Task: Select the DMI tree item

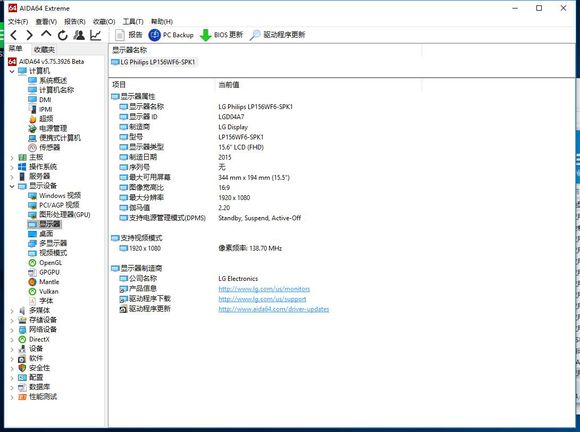Action: [x=40, y=99]
